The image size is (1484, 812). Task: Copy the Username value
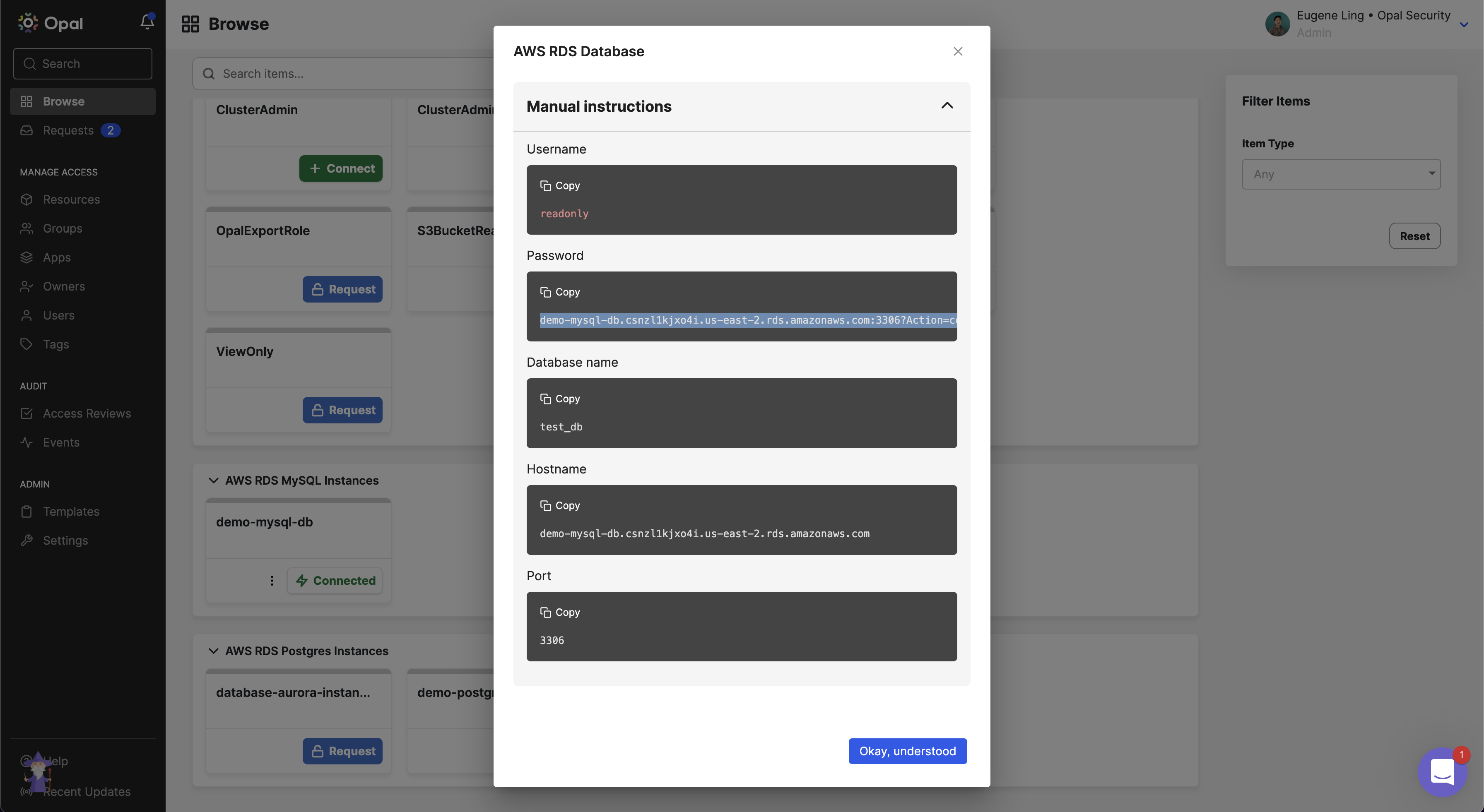tap(559, 185)
